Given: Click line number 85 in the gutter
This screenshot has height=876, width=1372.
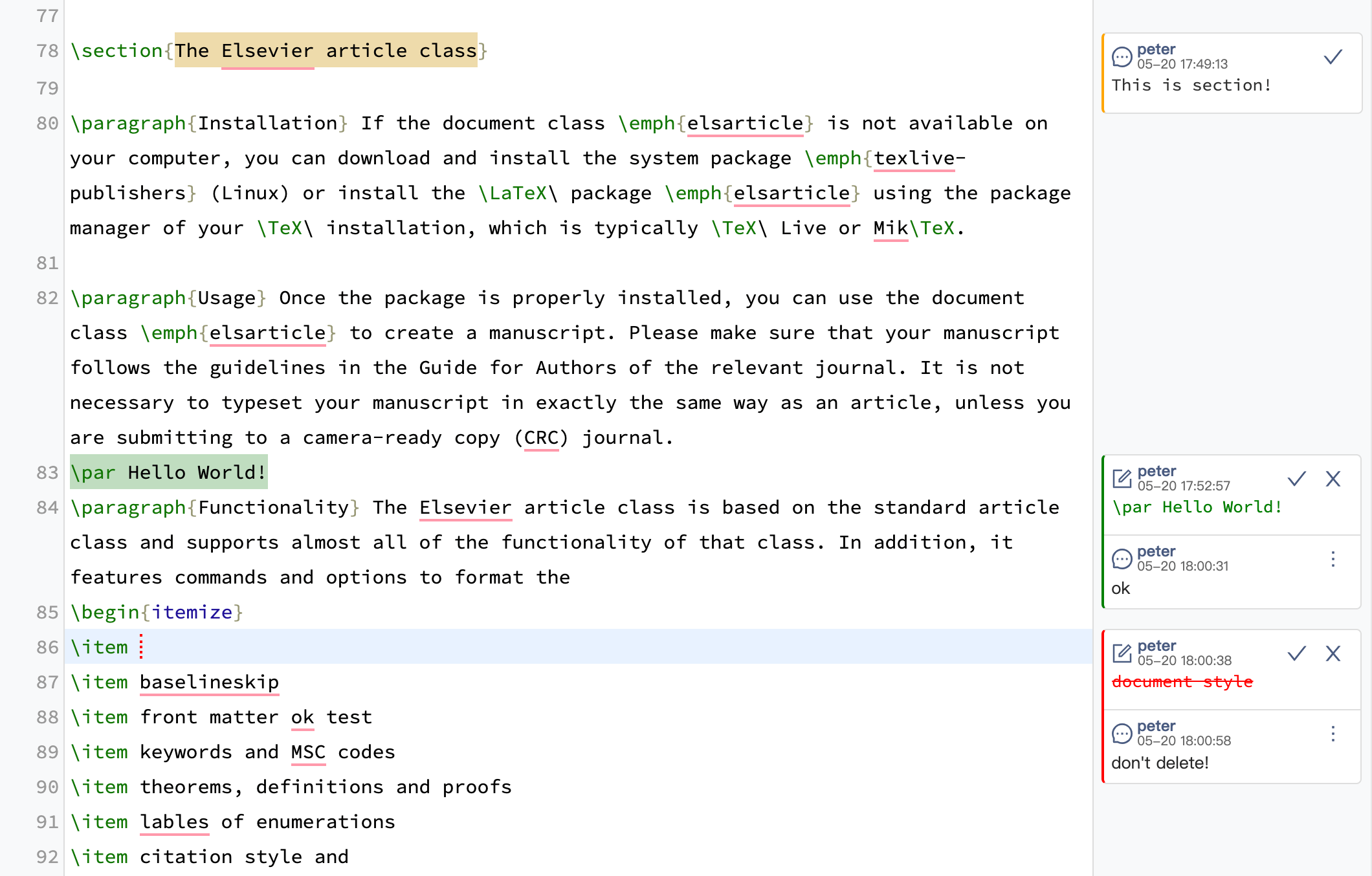Looking at the screenshot, I should click(47, 612).
